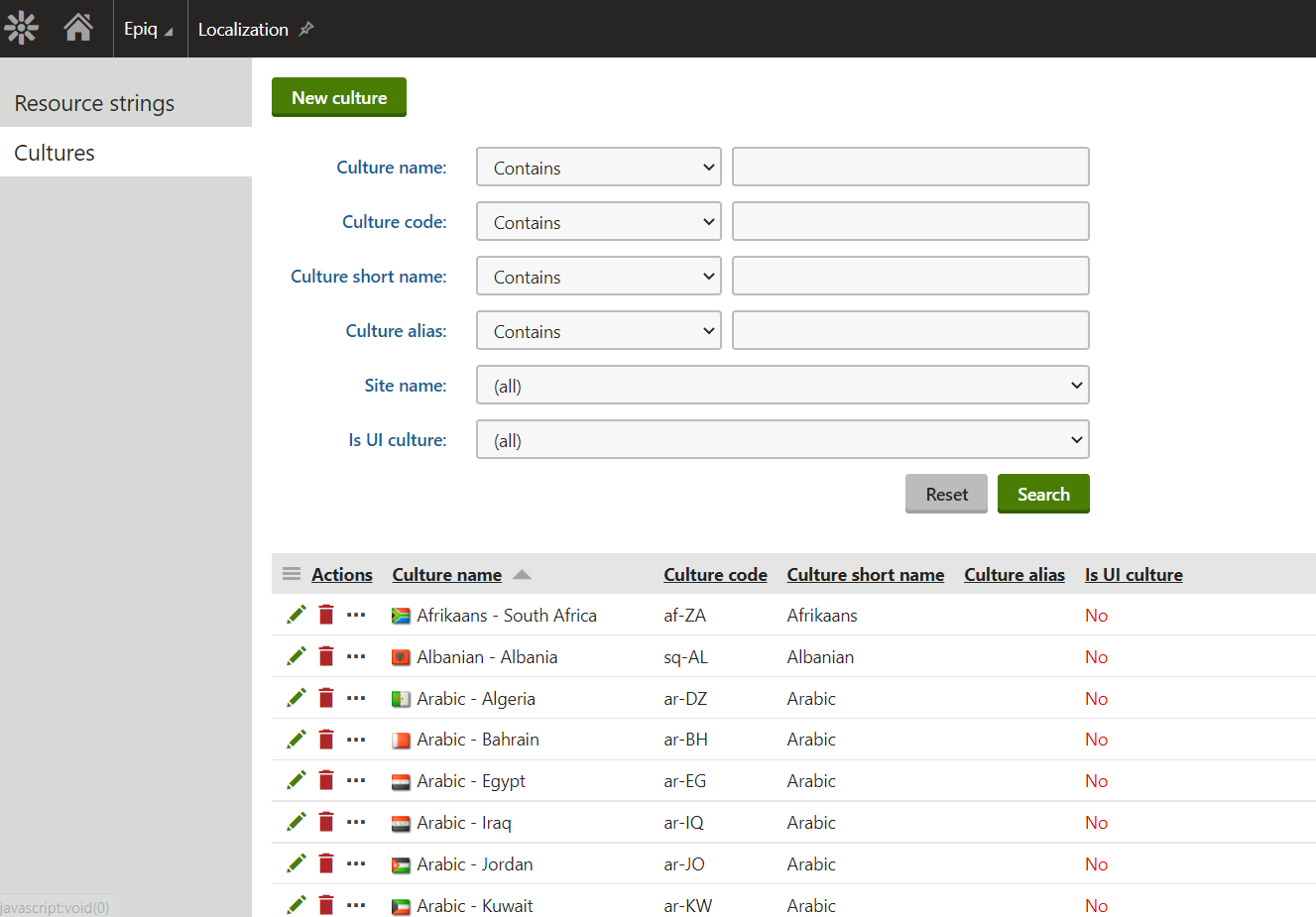This screenshot has height=917, width=1316.
Task: Expand the Is UI culture dropdown
Action: 782,439
